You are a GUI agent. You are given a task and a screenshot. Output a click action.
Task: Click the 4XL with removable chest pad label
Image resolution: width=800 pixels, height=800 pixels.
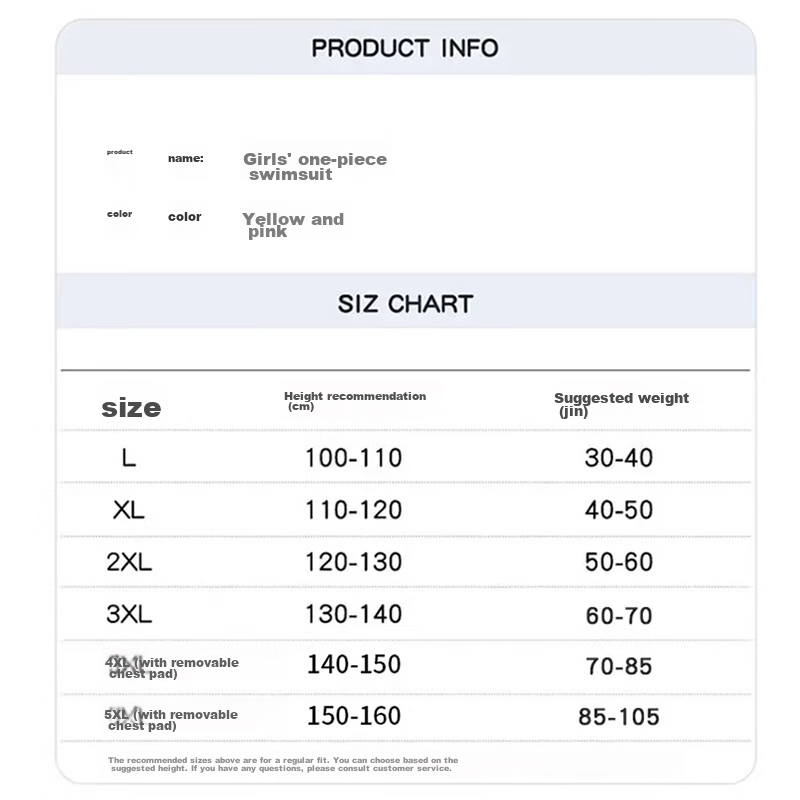172,667
